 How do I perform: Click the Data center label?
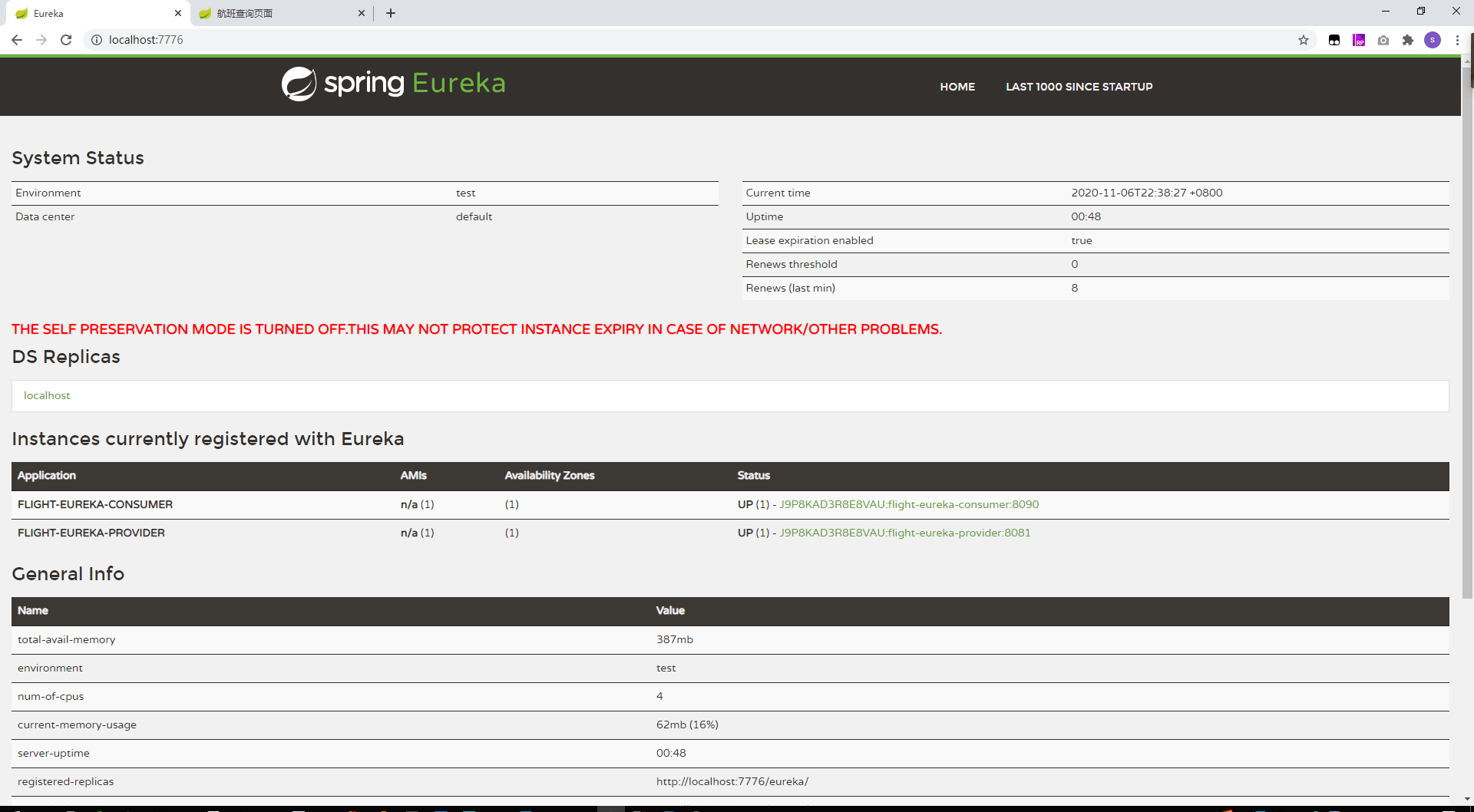(45, 216)
